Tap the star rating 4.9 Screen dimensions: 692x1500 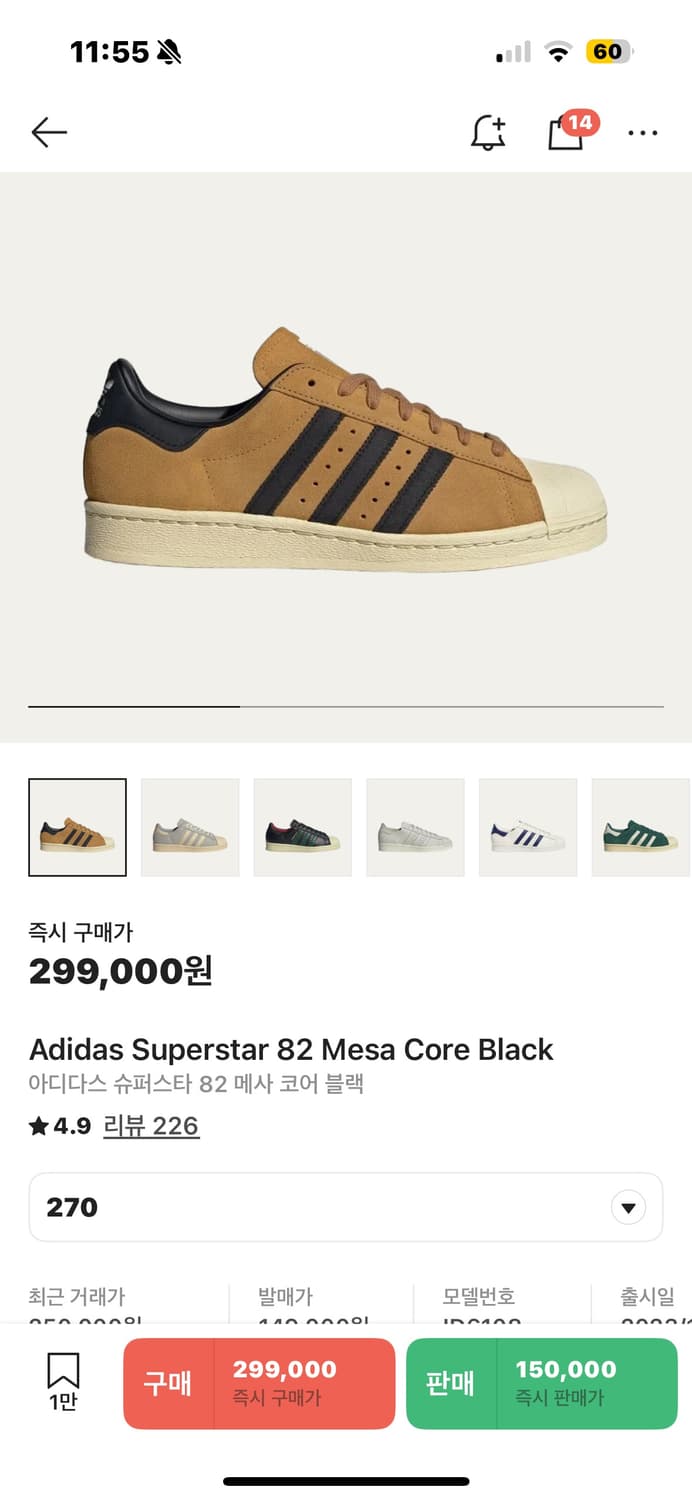[60, 1126]
